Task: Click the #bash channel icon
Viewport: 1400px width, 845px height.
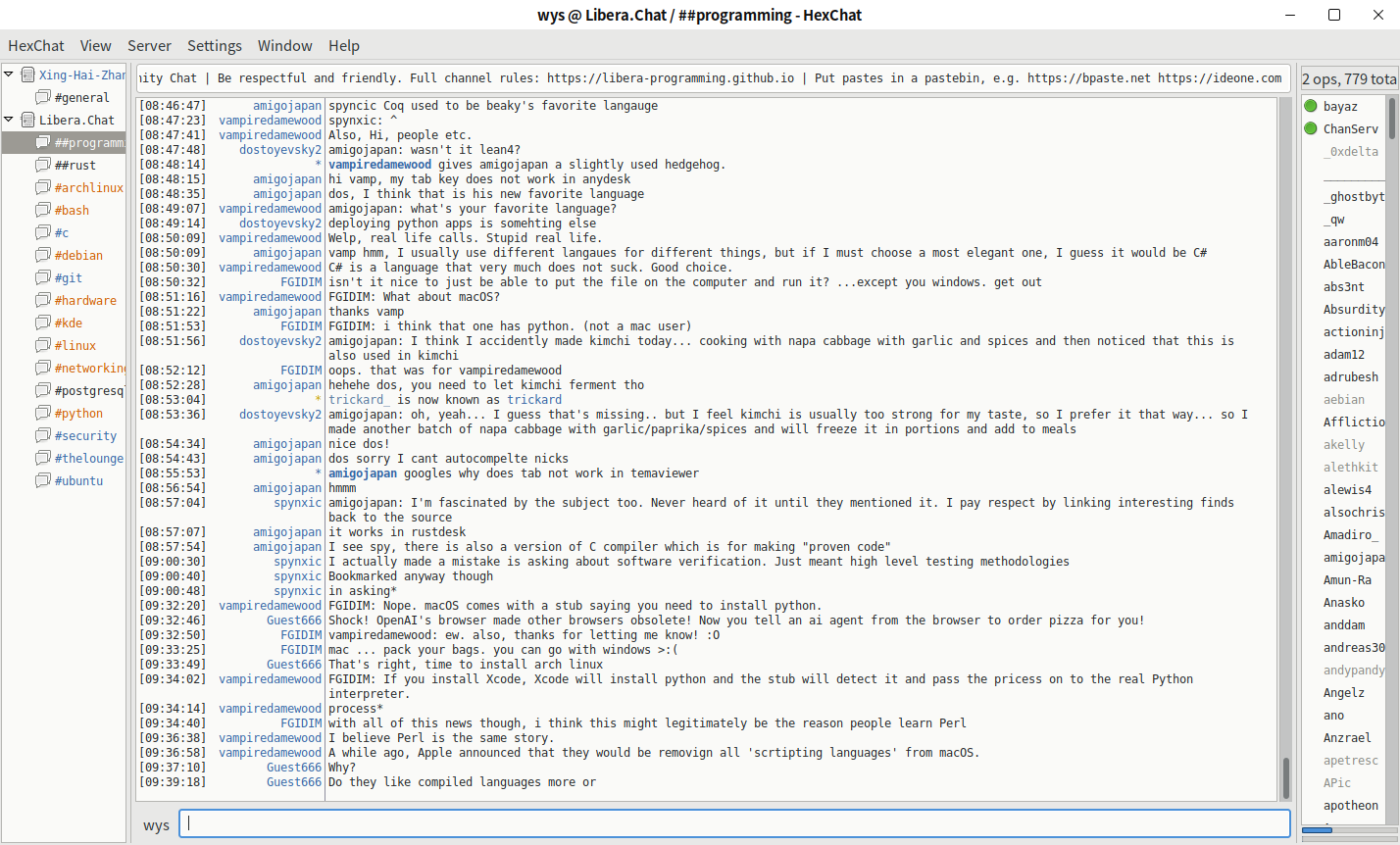Action: [x=43, y=210]
